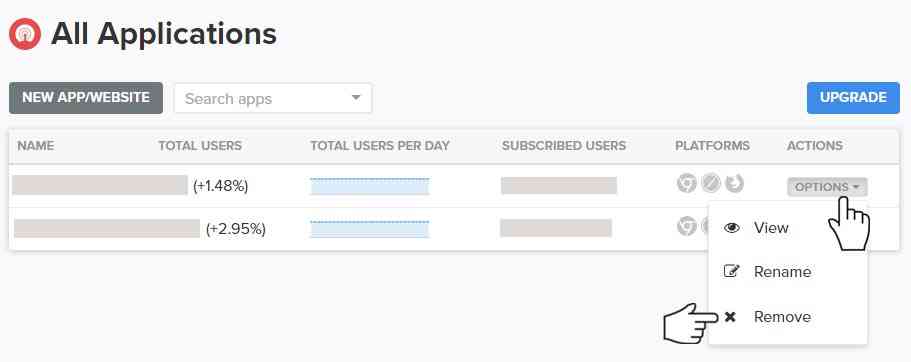
Task: Click the pencil edit icon beside Rename
Action: click(731, 271)
